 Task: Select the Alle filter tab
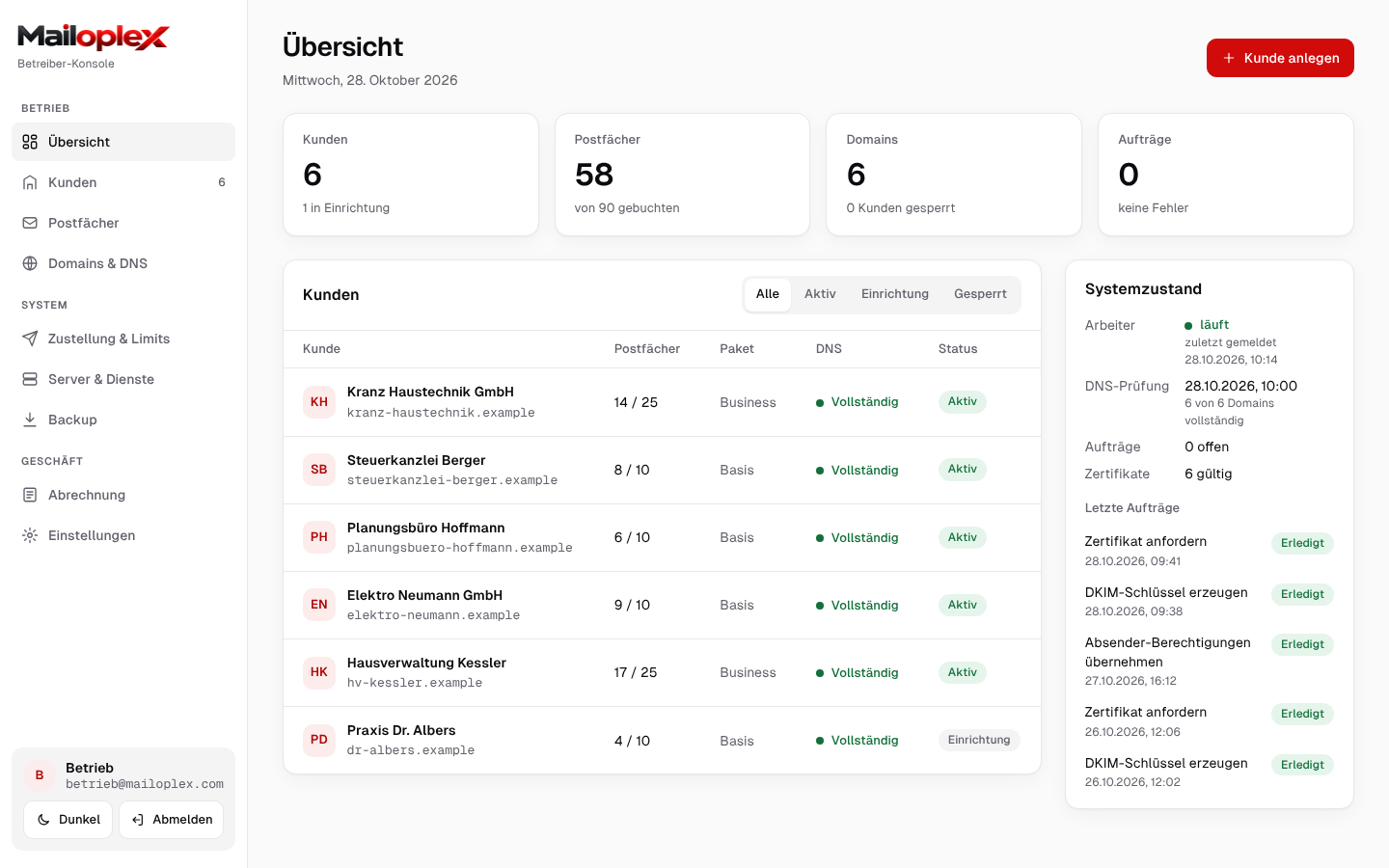tap(768, 294)
